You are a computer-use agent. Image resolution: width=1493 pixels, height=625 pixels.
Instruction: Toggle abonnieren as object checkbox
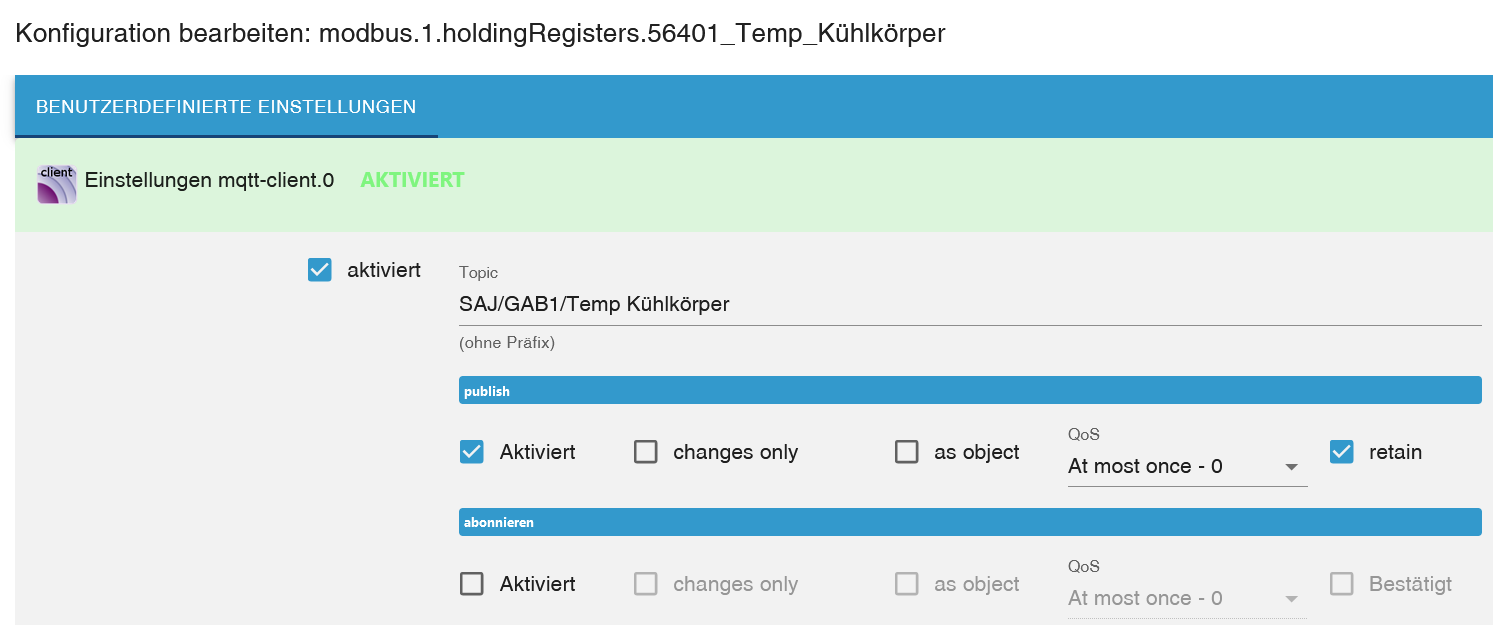click(x=907, y=584)
